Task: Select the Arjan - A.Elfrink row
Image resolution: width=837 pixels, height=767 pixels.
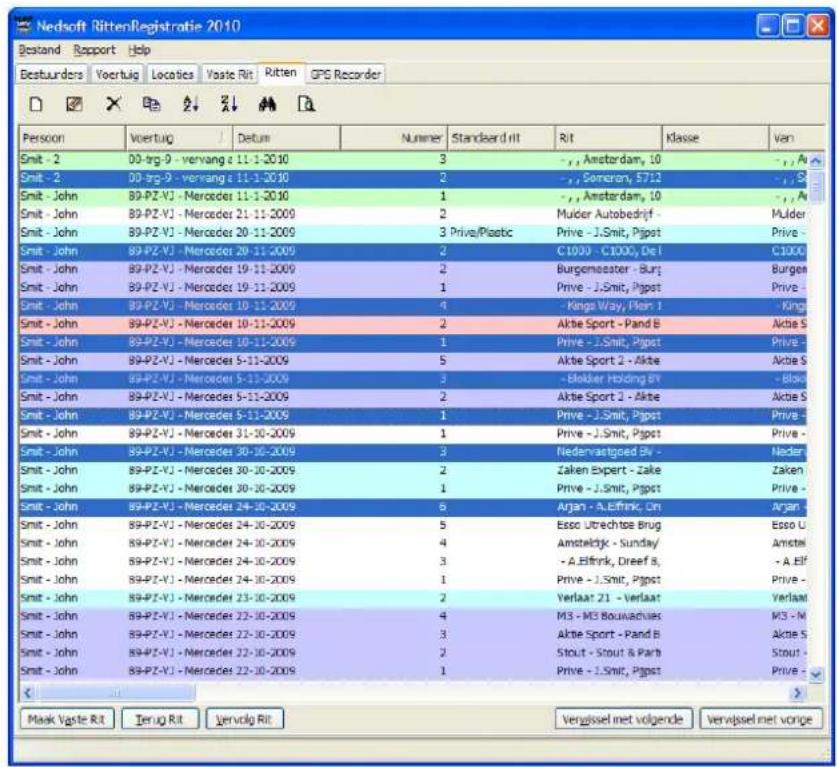Action: click(414, 506)
